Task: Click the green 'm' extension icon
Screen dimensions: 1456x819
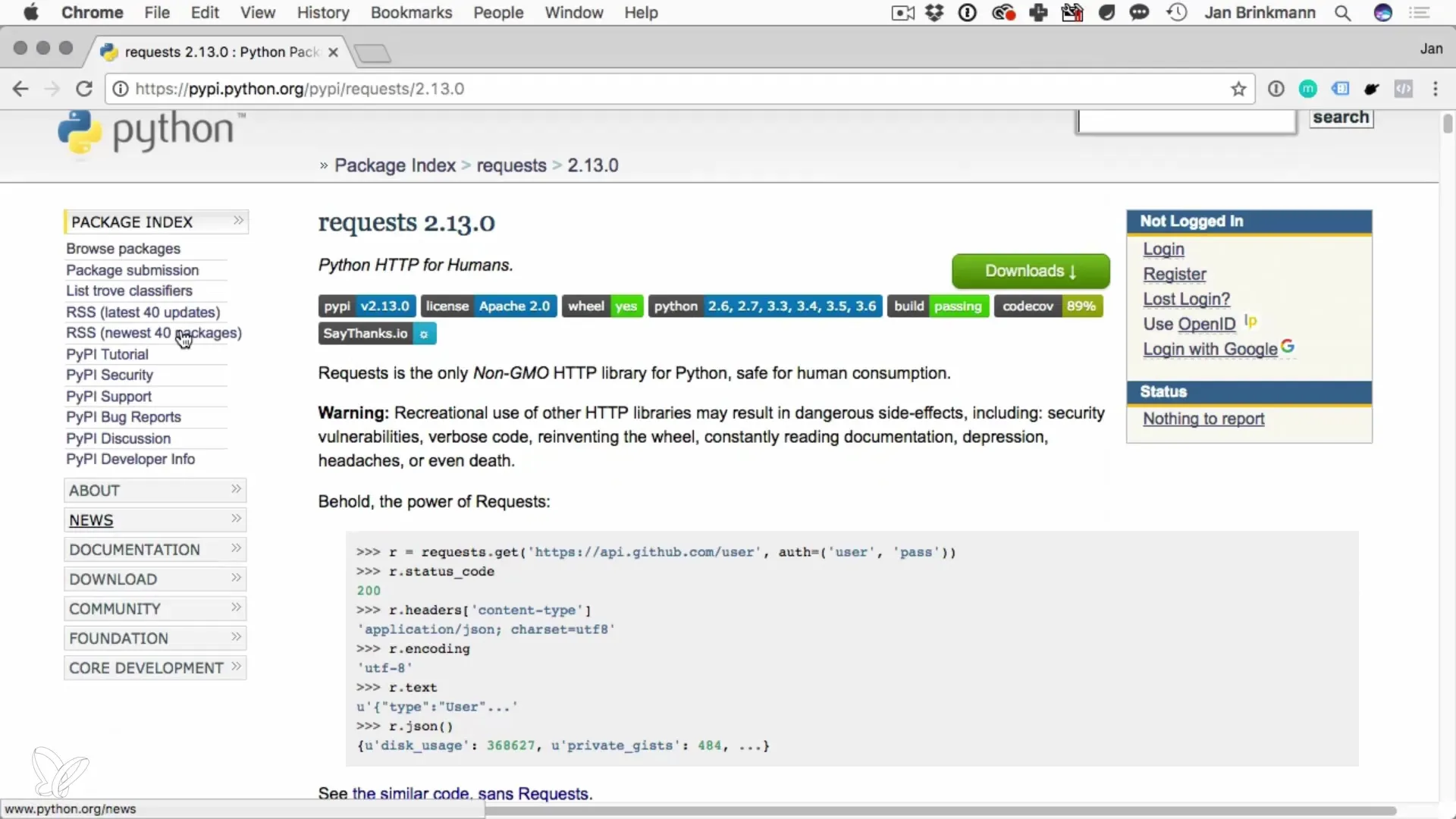Action: point(1308,89)
